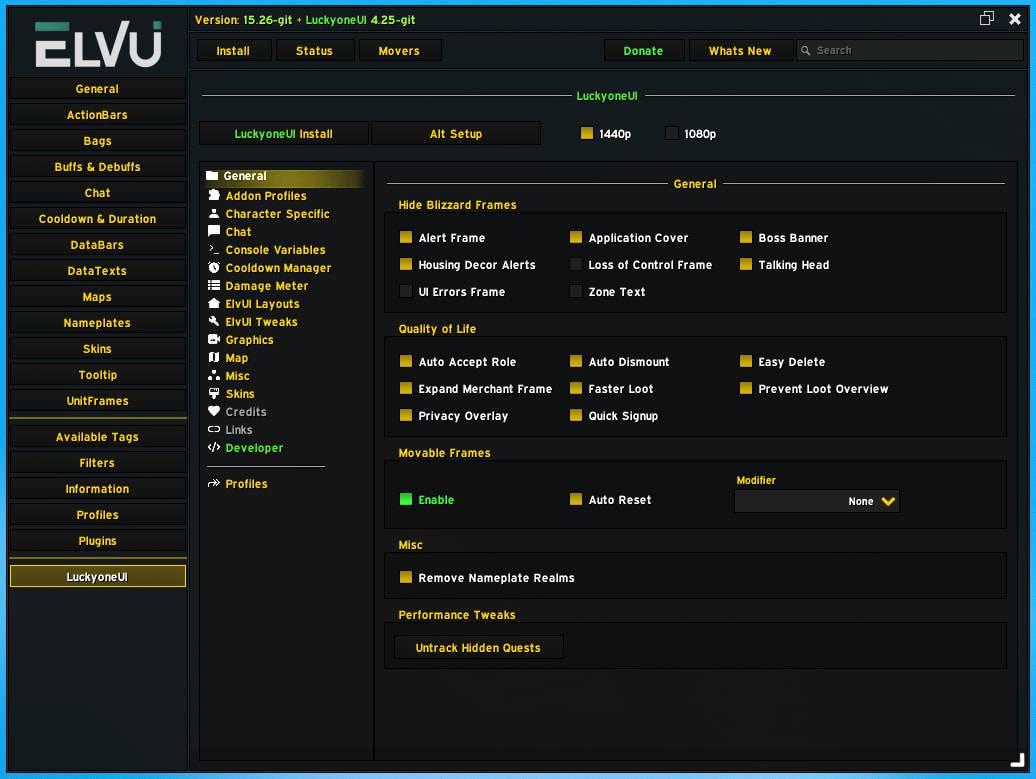1036x779 pixels.
Task: Click the Damage Meter list icon
Action: pyautogui.click(x=214, y=285)
